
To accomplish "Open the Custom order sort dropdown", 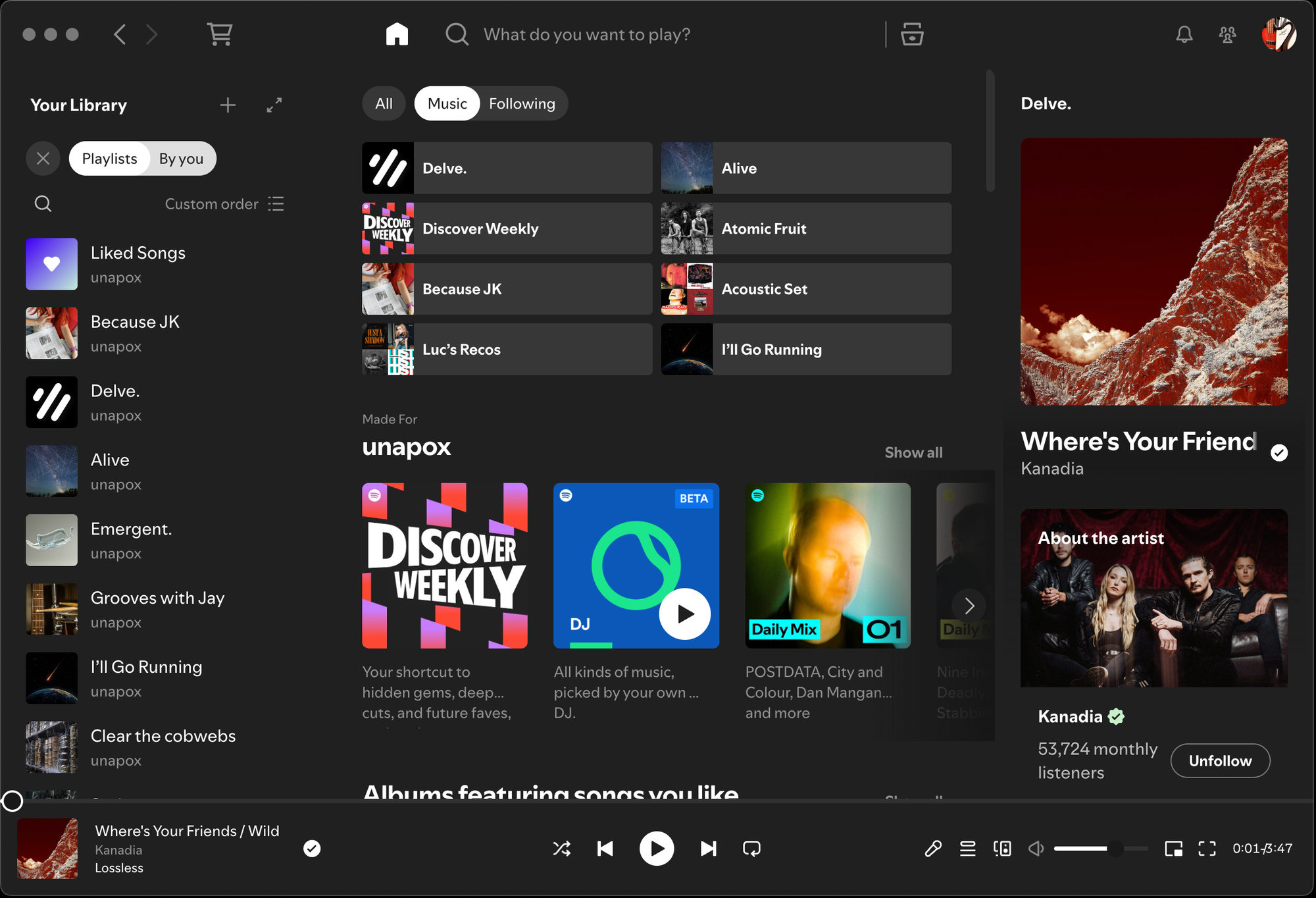I will coord(224,204).
